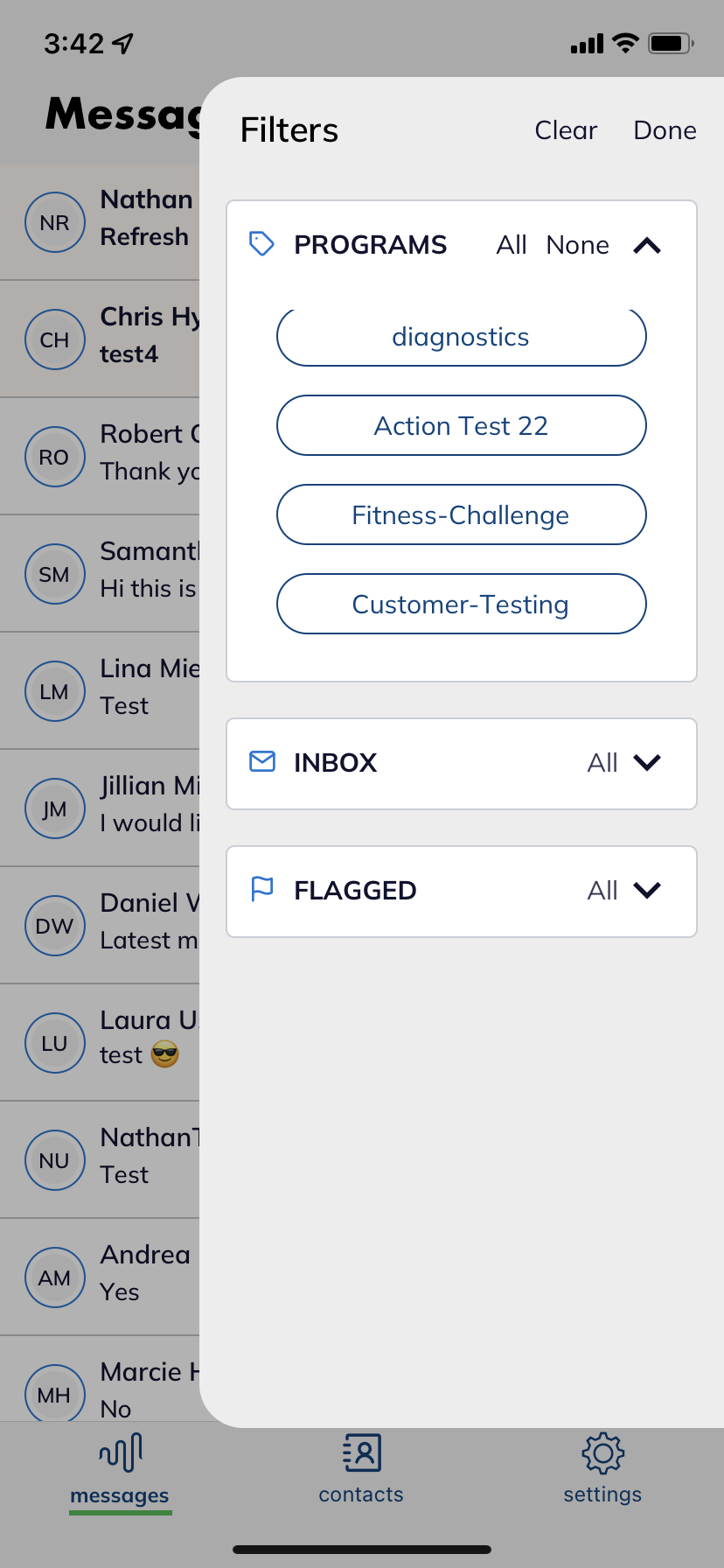Screen dimensions: 724x1568
Task: Toggle the Action Test 22 filter
Action: coord(461,426)
